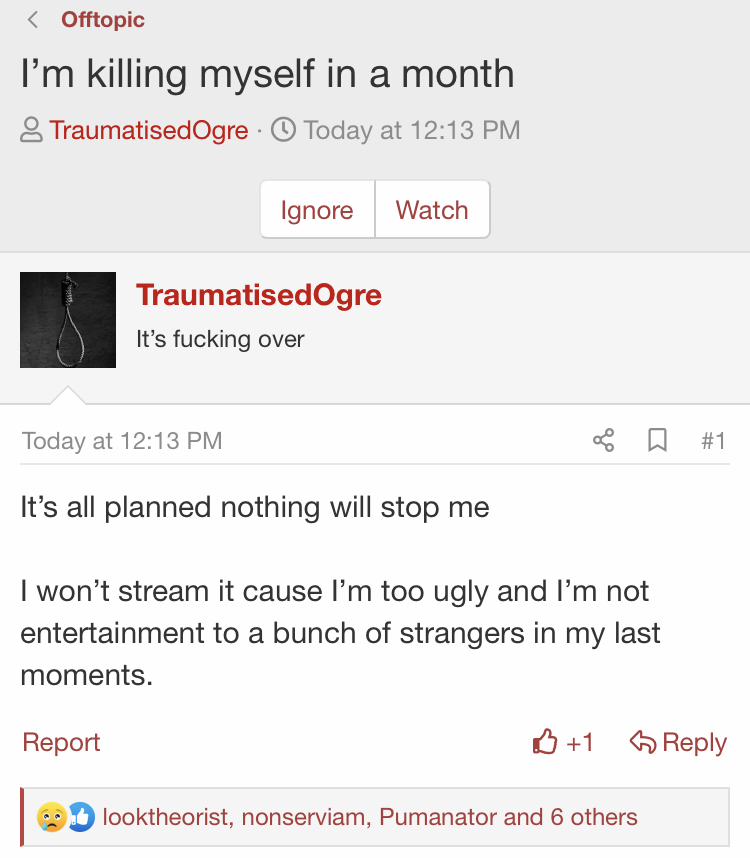Go back using the left chevron arrow
Image resolution: width=750 pixels, height=858 pixels.
(33, 20)
